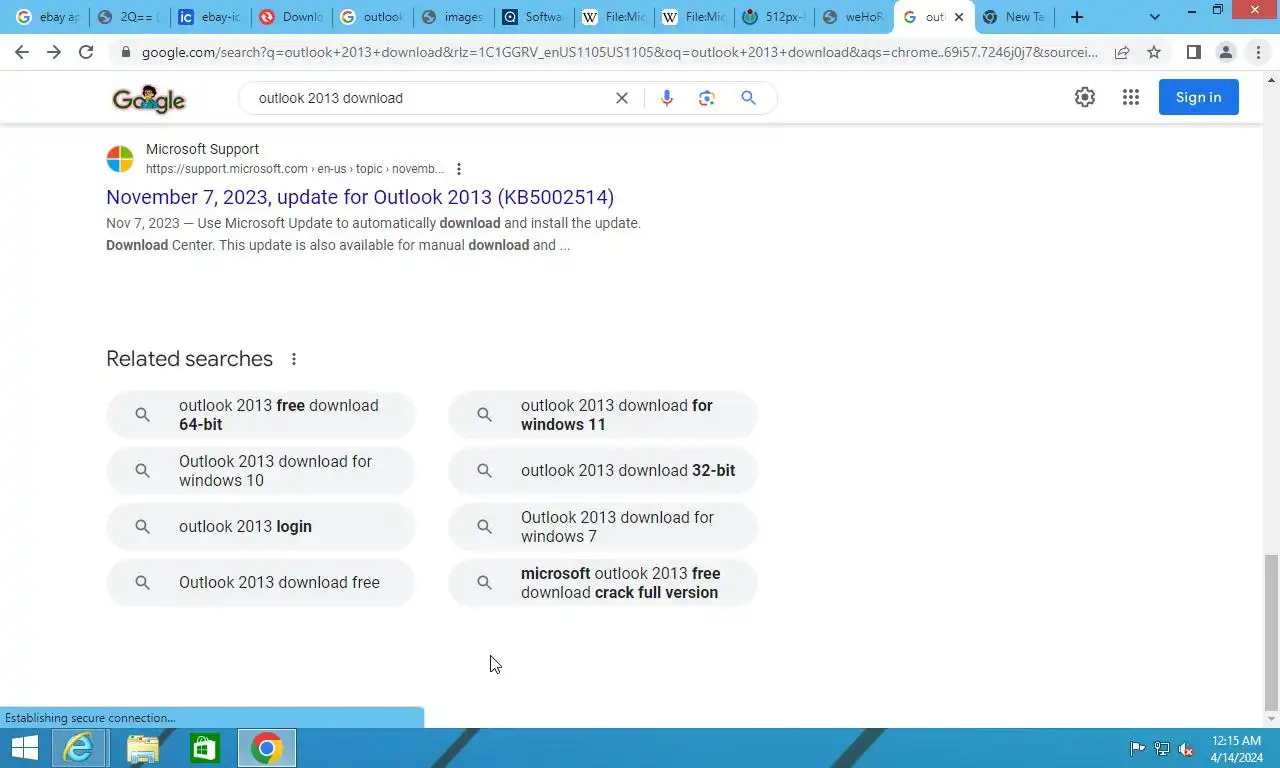
Task: Clear the search query with X
Action: pos(622,98)
